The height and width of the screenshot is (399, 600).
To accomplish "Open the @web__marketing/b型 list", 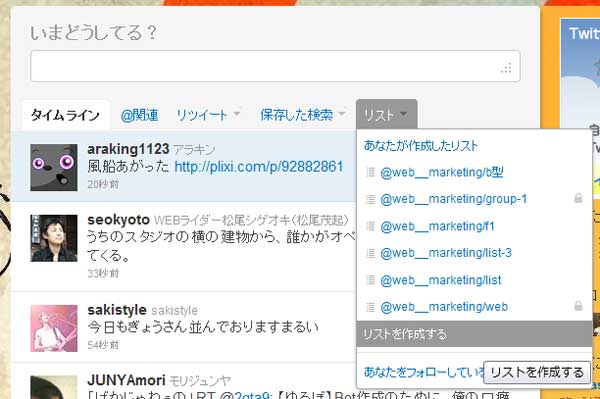I will point(442,173).
